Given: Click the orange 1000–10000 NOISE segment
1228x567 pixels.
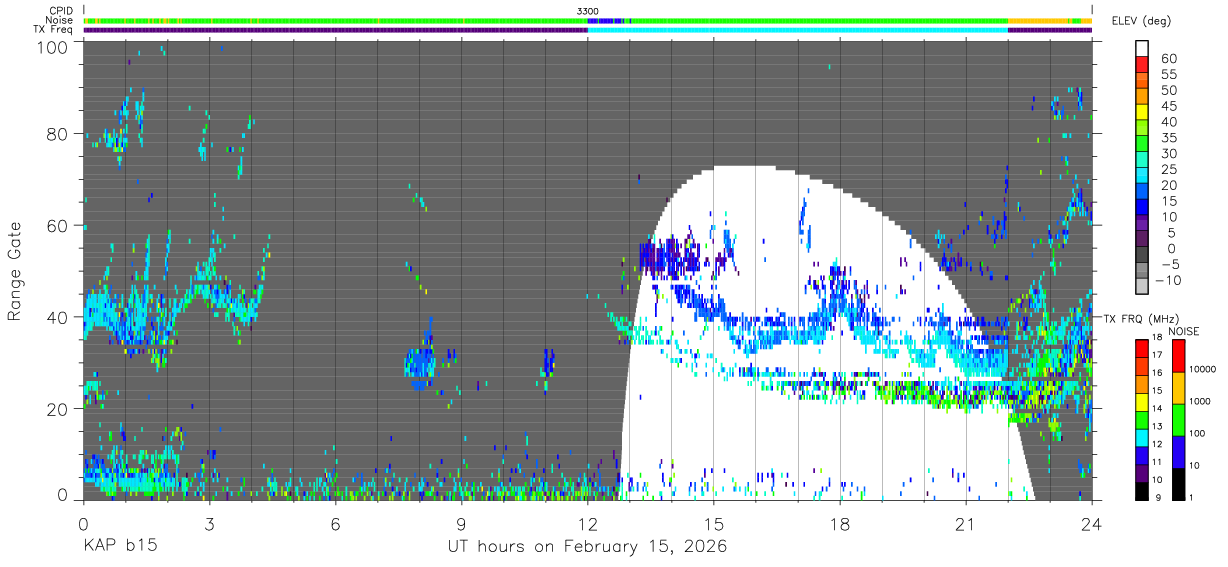Looking at the screenshot, I should (x=1178, y=387).
